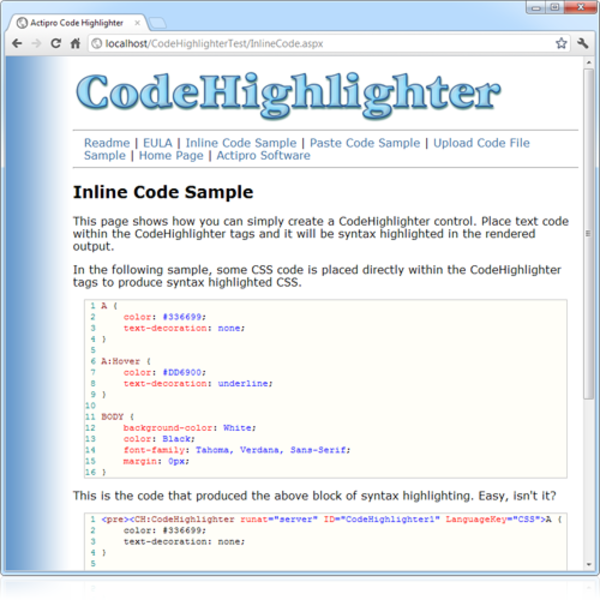Click the browser Forward arrow

[36, 44]
